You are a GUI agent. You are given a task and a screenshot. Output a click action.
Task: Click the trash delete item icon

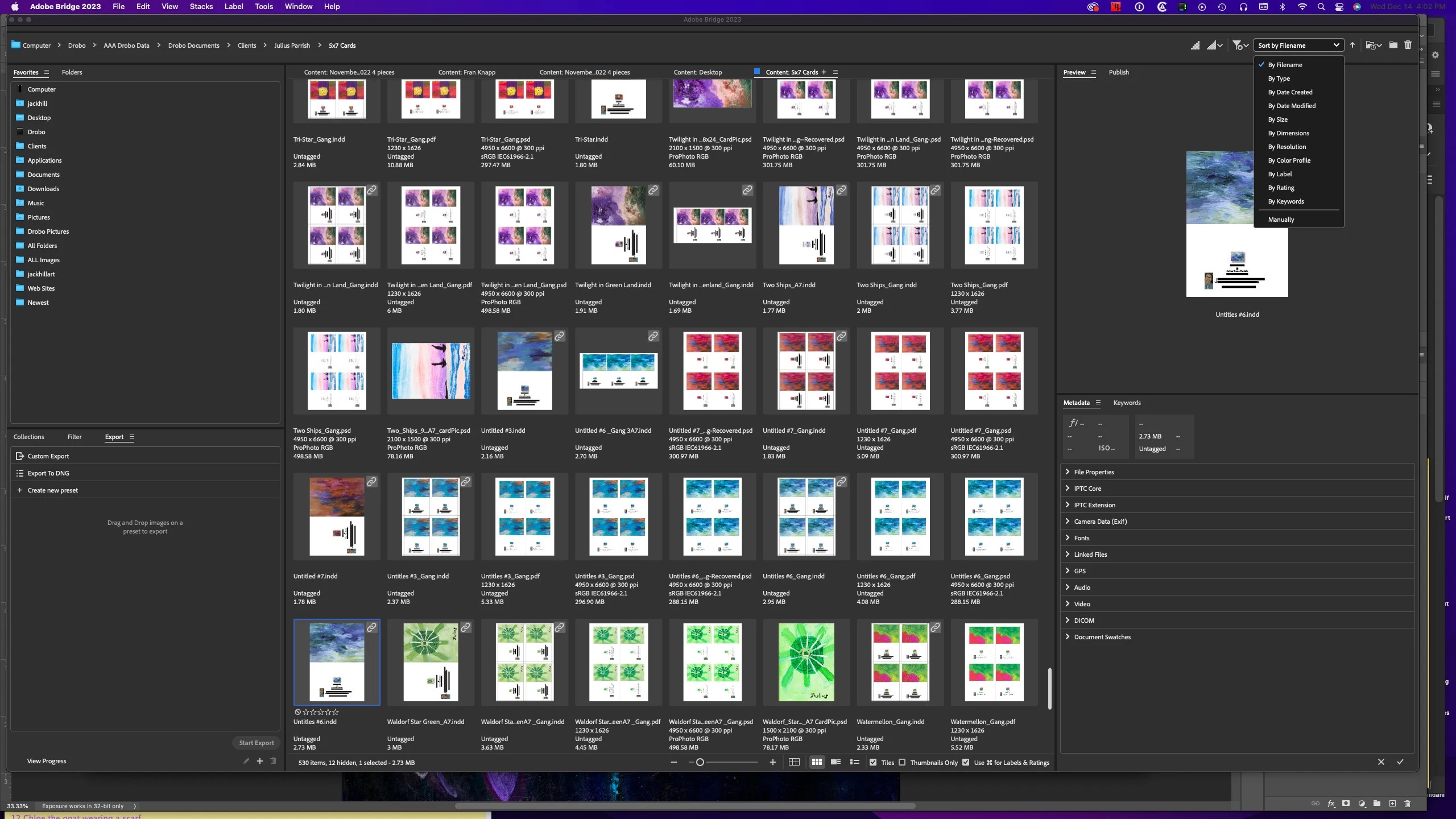tap(1408, 45)
